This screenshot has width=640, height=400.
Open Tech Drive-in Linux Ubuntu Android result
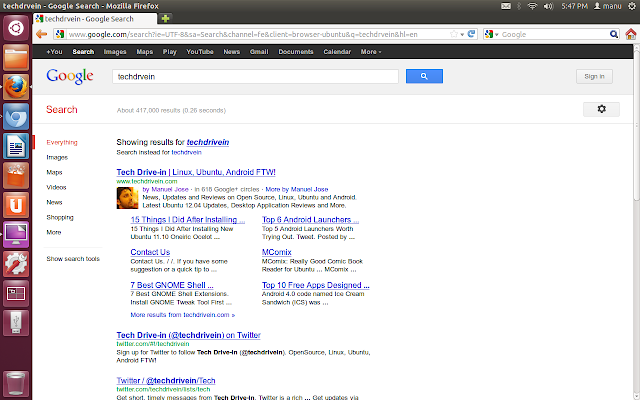[x=196, y=172]
